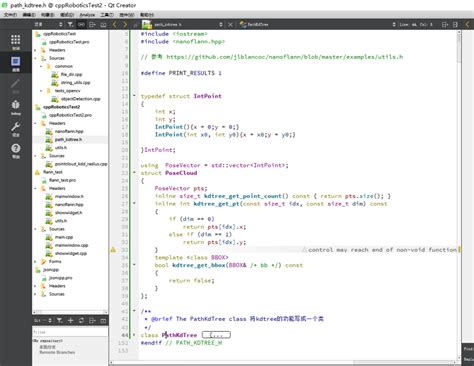Expand the Forms folder in project tree
This screenshot has height=366, width=474.
pos(36,262)
